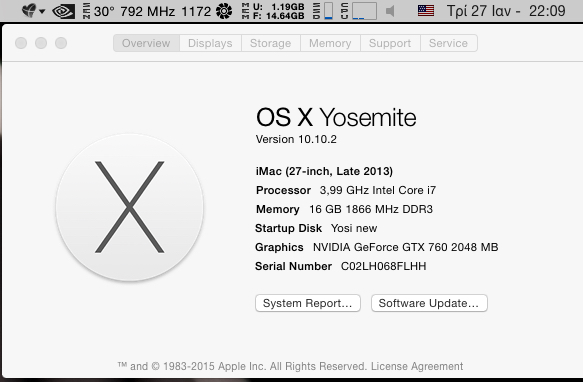Click the NVIDIA eye icon in menu bar
Image resolution: width=583 pixels, height=382 pixels.
[x=64, y=11]
